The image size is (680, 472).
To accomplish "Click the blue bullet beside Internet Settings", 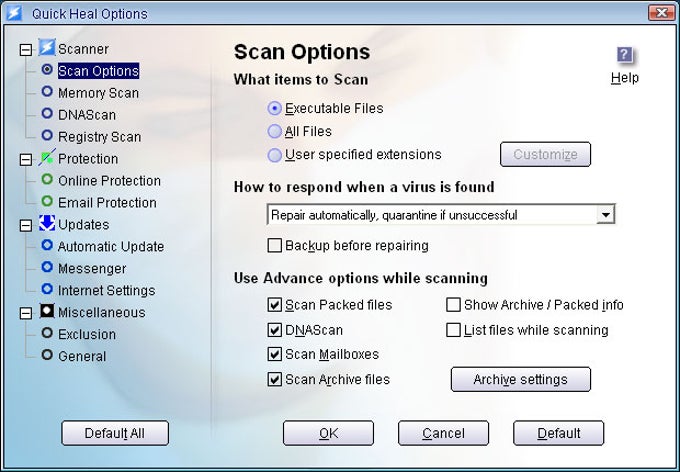I will pyautogui.click(x=47, y=289).
